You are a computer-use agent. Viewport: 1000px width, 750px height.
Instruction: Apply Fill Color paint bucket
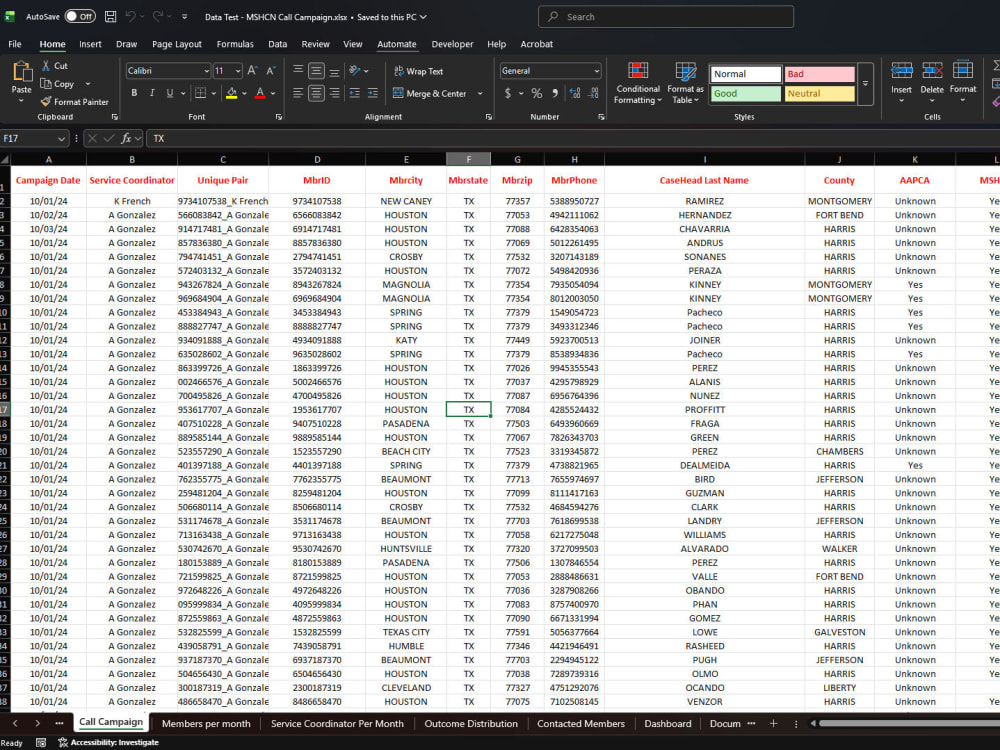coord(232,93)
